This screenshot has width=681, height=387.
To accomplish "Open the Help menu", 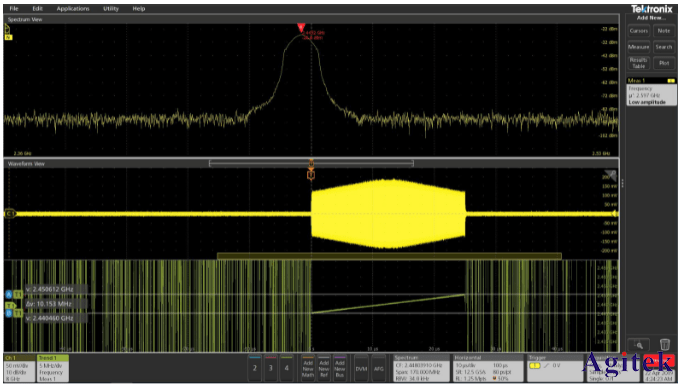I will [x=139, y=8].
